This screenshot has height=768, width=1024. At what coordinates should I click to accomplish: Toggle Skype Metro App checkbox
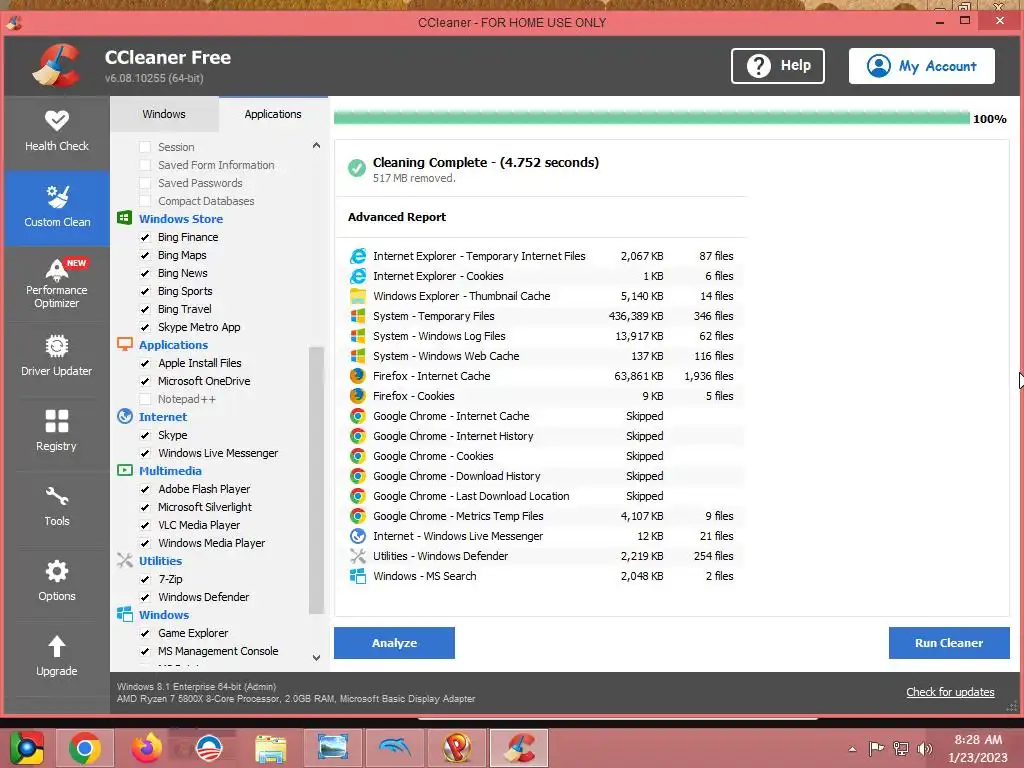(145, 327)
